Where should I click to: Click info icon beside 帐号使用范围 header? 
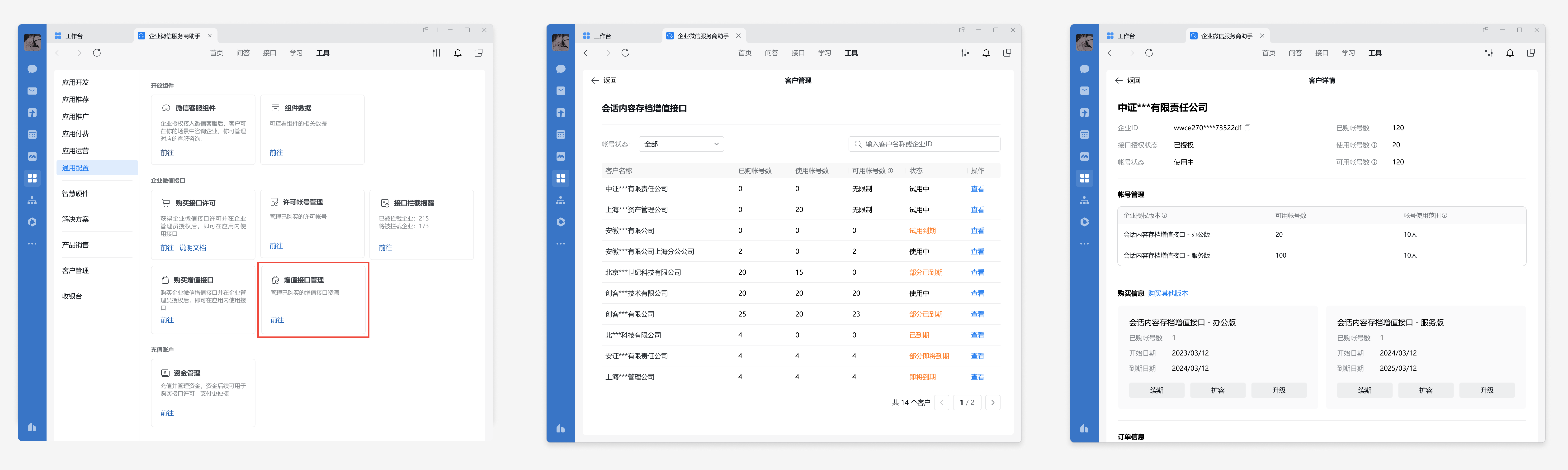pyautogui.click(x=1445, y=216)
